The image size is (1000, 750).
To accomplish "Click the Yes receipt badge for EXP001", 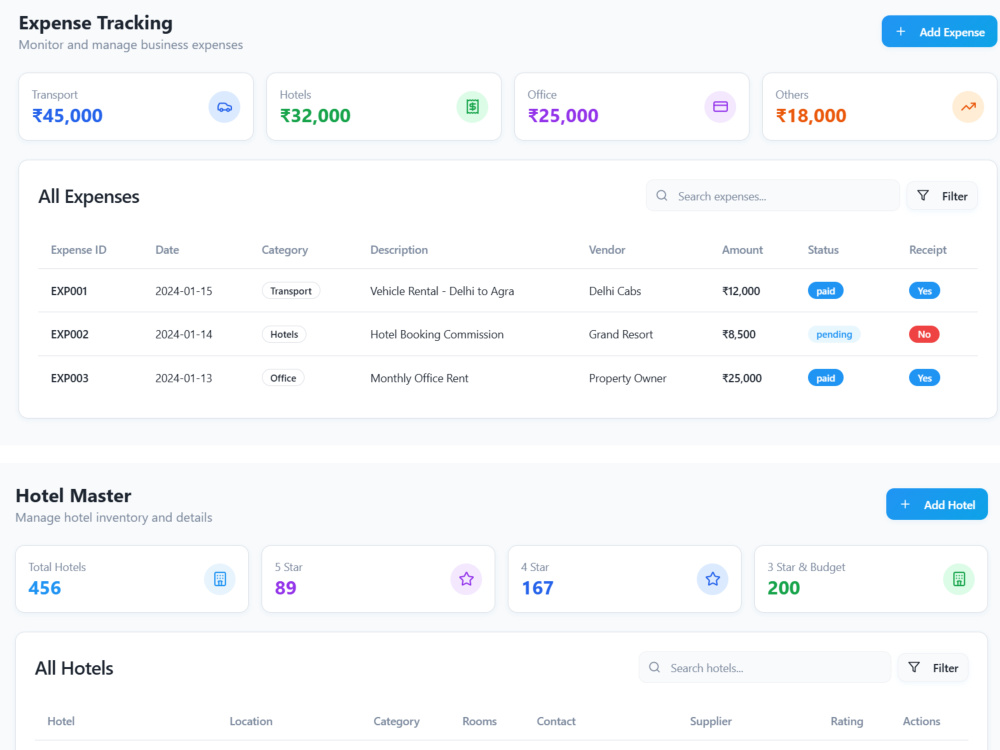I will point(924,291).
